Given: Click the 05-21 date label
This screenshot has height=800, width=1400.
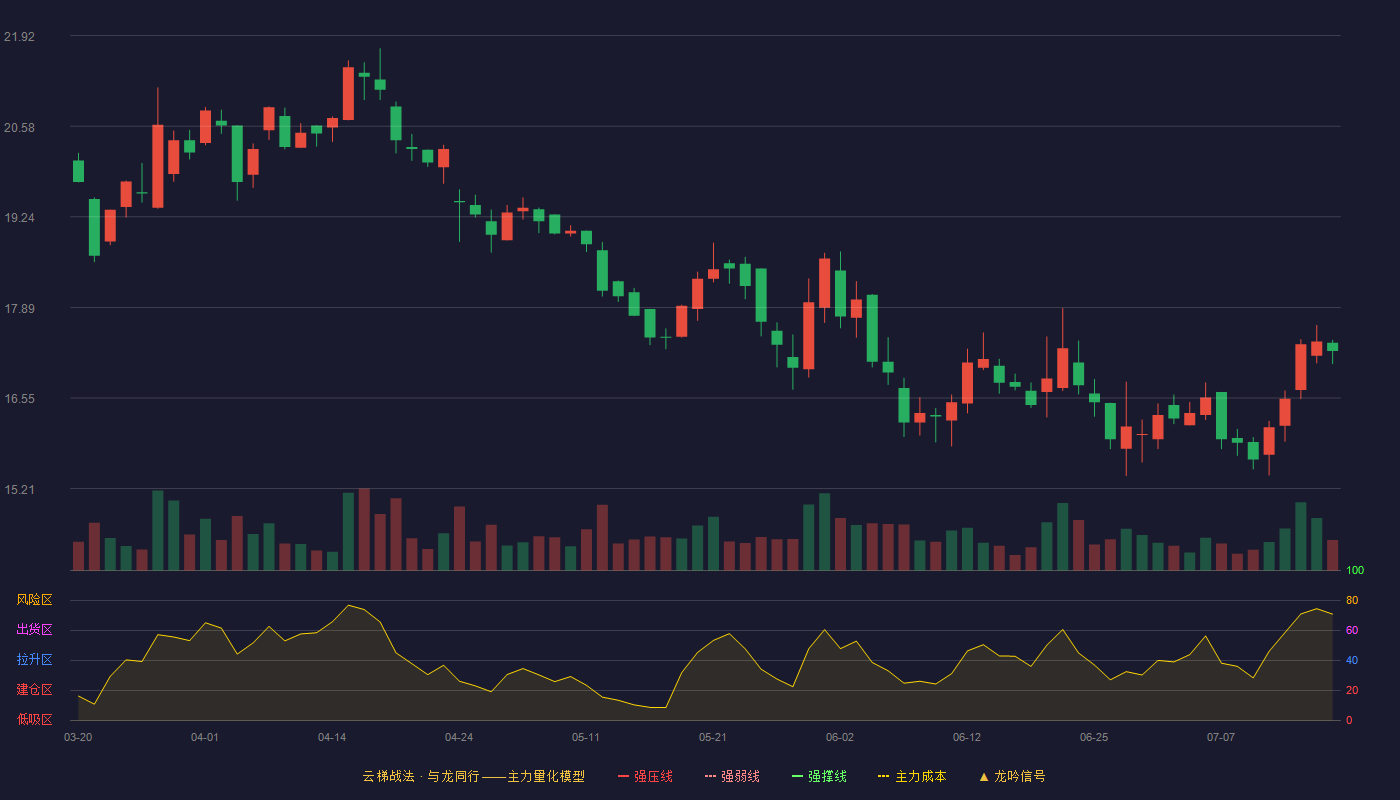Looking at the screenshot, I should pos(713,737).
